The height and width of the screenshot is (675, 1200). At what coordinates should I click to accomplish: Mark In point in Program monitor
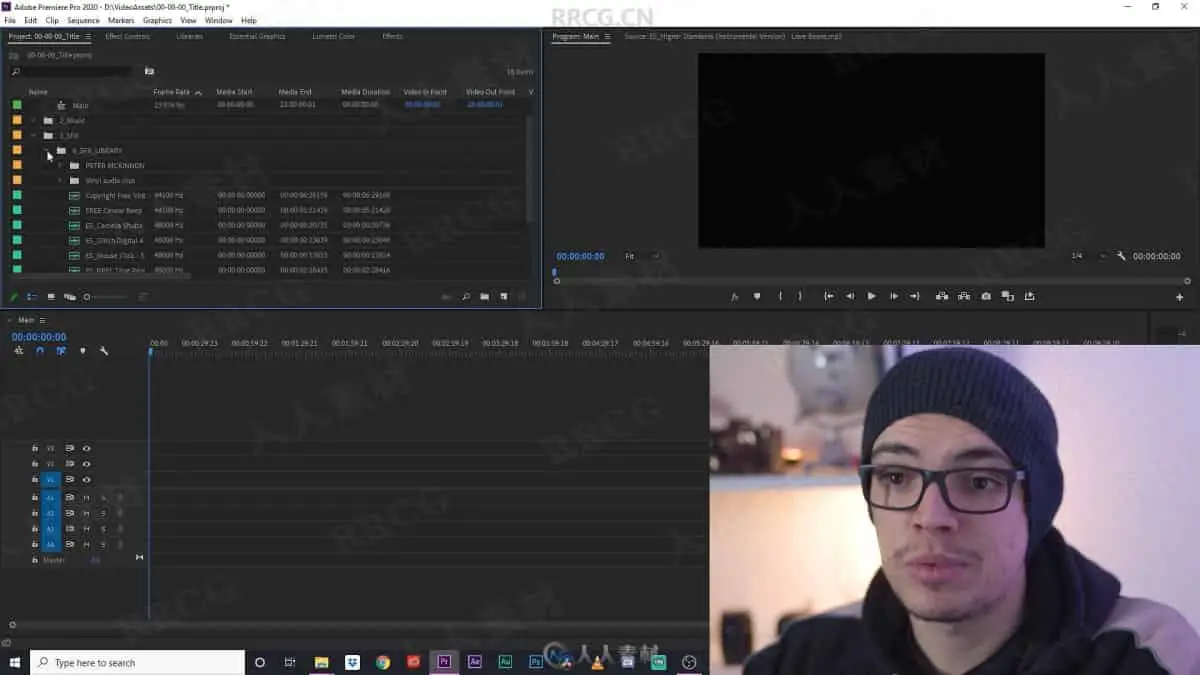780,296
